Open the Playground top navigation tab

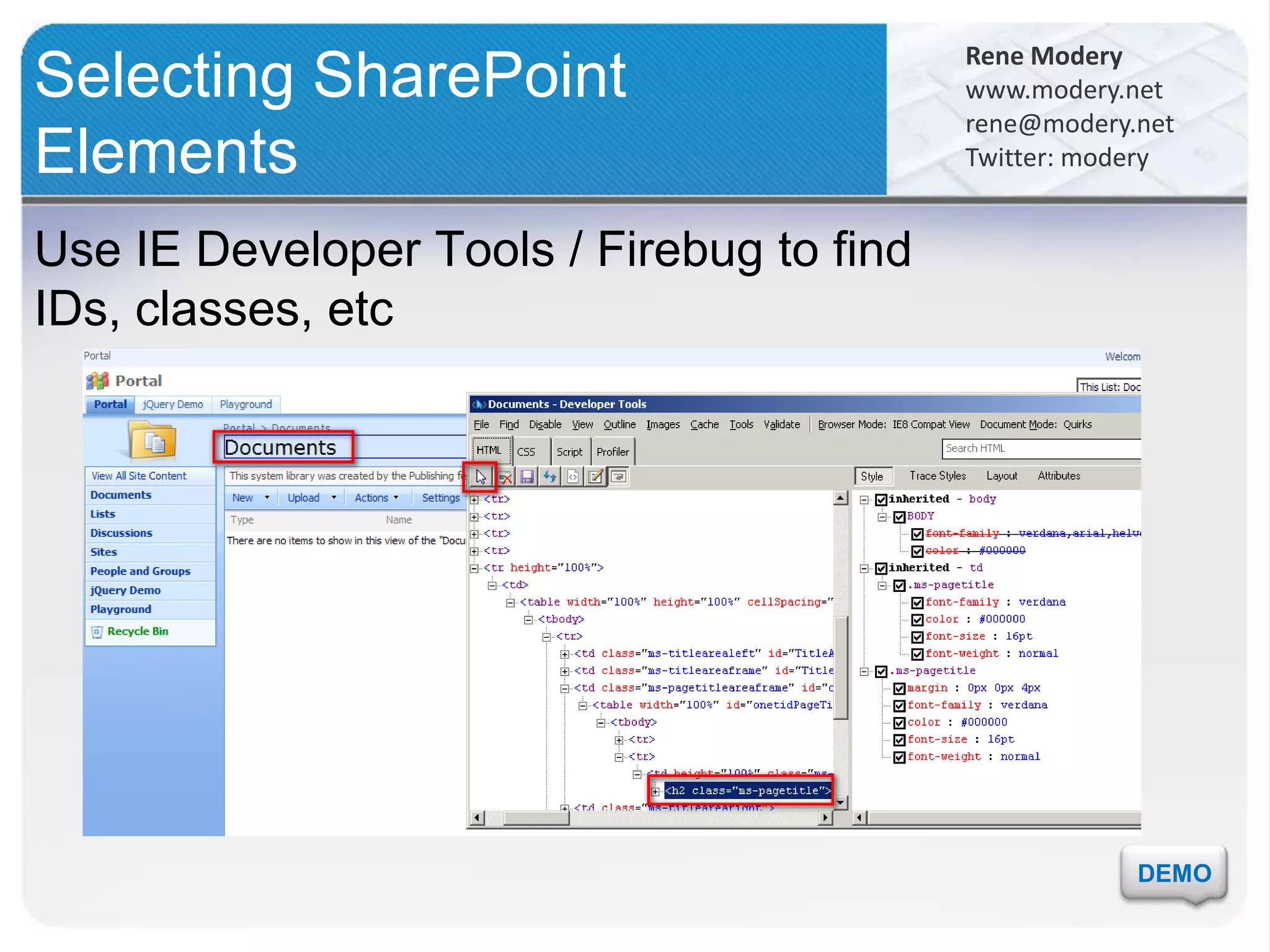pyautogui.click(x=246, y=405)
